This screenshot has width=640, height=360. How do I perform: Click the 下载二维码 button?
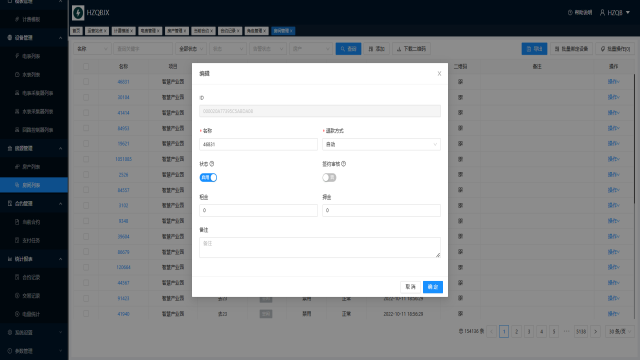411,49
